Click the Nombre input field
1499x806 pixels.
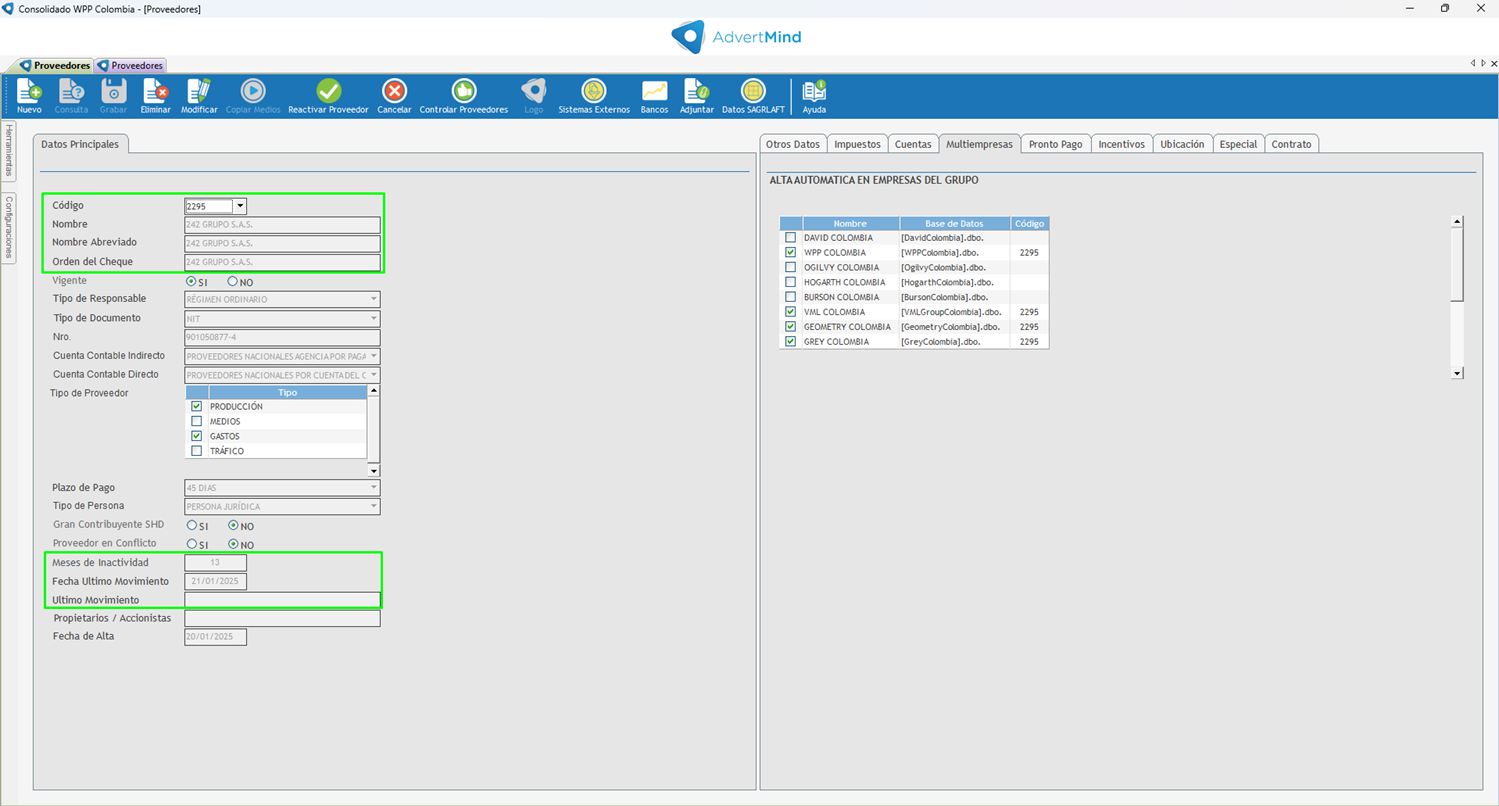(282, 225)
